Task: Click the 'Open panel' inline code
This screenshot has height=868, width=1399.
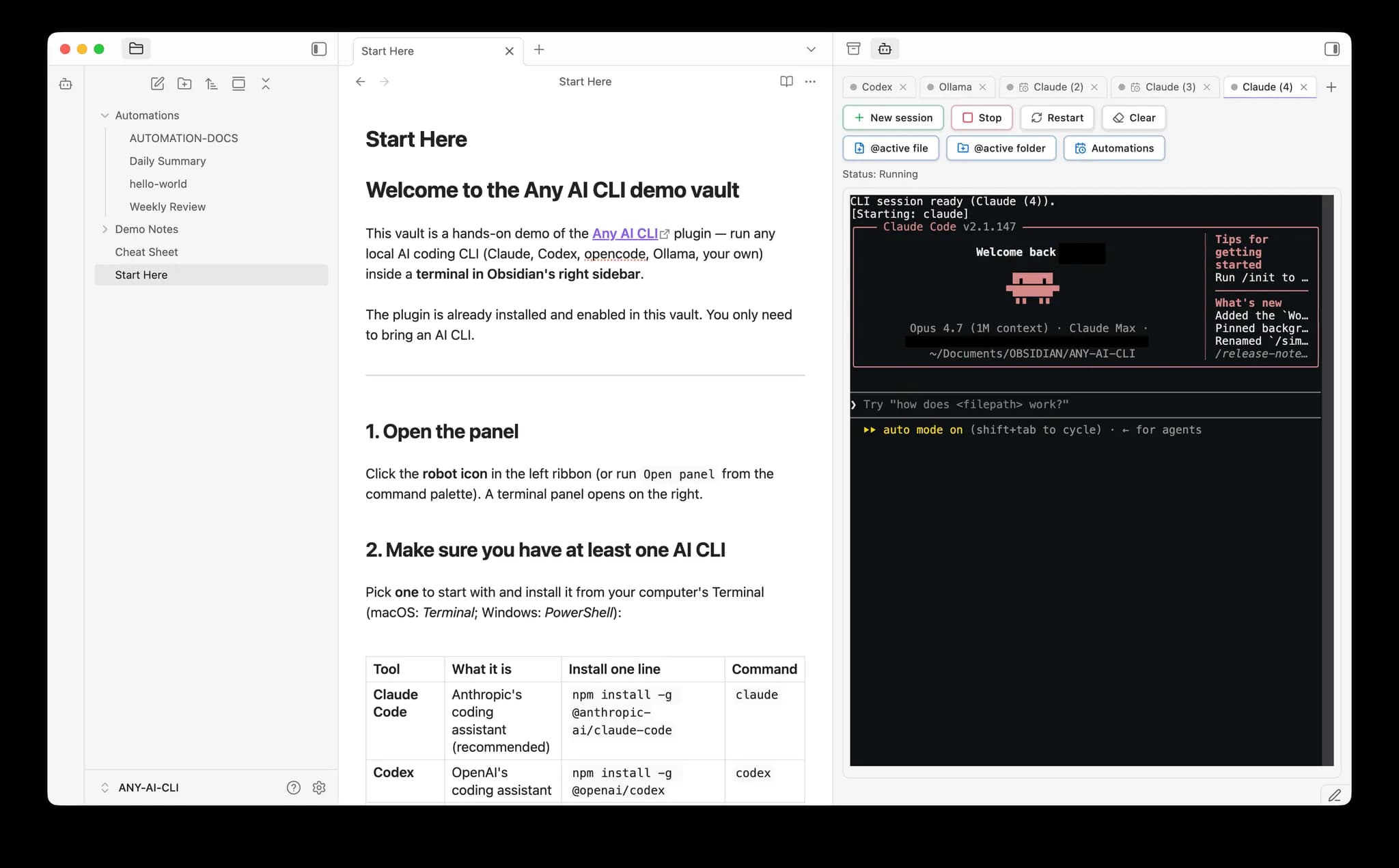Action: tap(679, 474)
